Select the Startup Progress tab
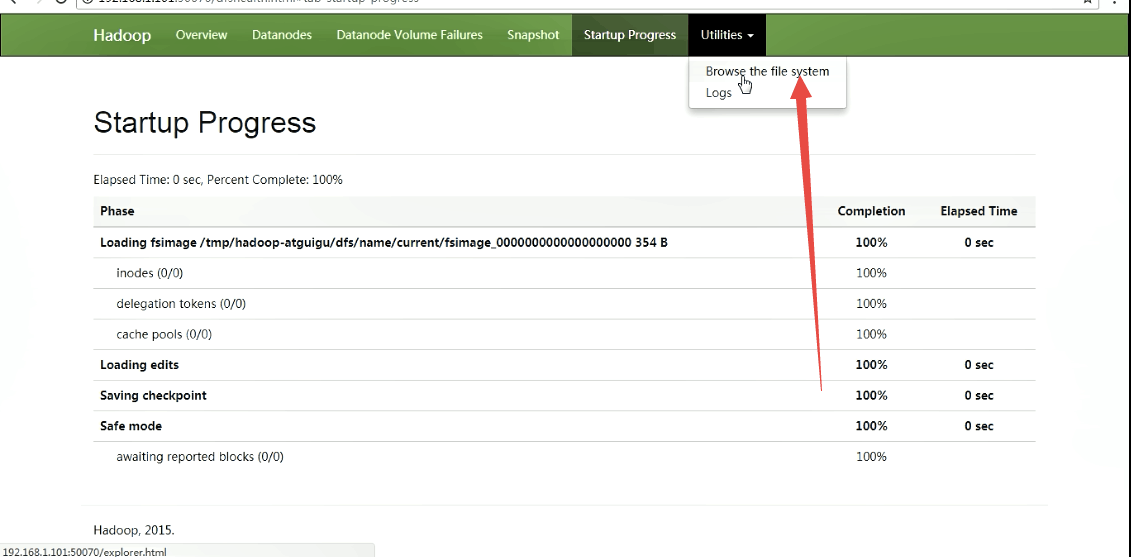 point(630,35)
